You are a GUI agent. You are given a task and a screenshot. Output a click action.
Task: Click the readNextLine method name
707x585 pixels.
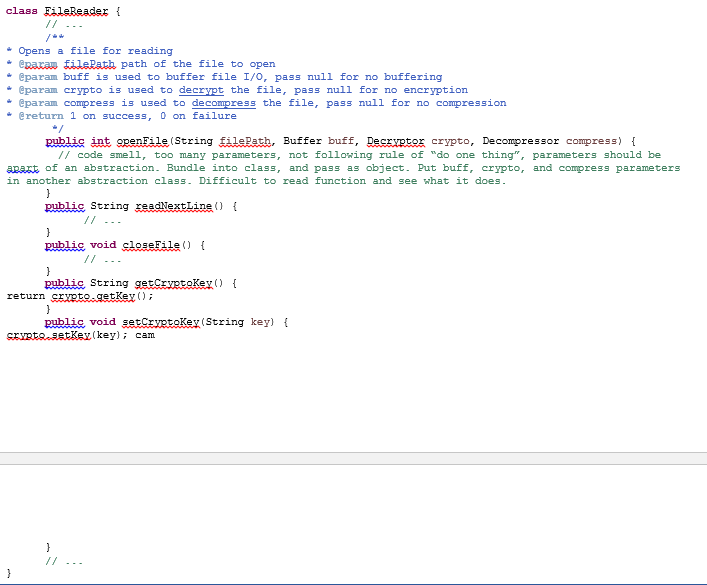point(174,206)
